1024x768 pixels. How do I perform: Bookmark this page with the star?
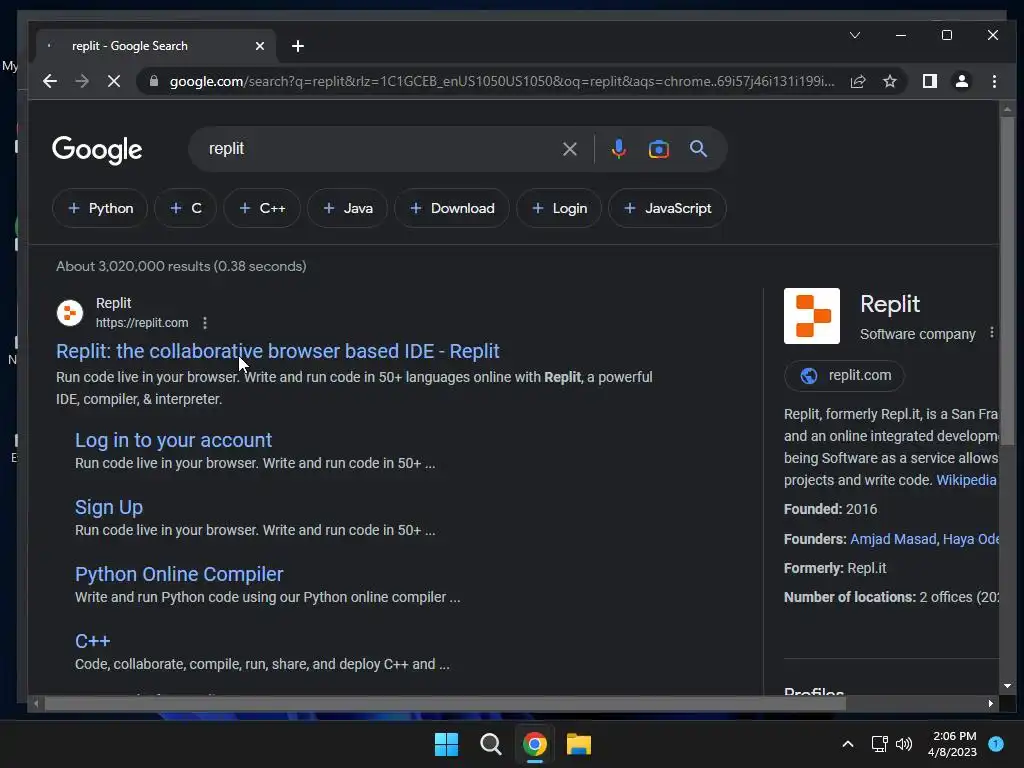click(x=889, y=81)
